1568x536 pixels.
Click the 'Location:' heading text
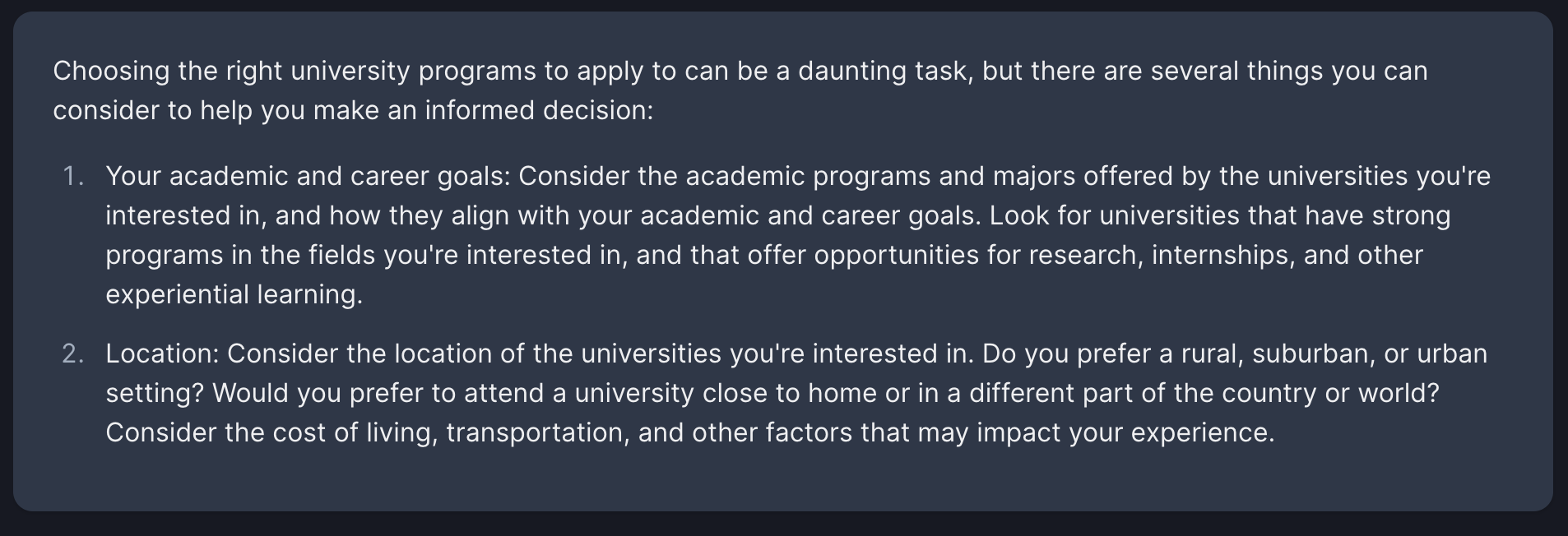[x=163, y=353]
